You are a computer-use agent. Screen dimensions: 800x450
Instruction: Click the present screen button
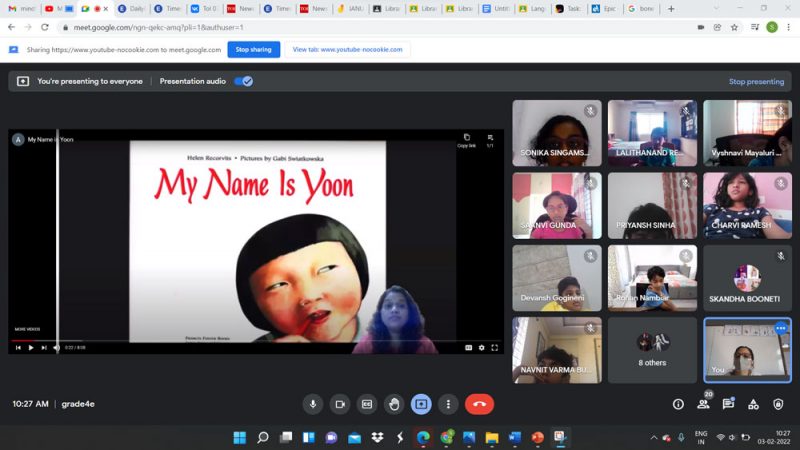pyautogui.click(x=421, y=404)
